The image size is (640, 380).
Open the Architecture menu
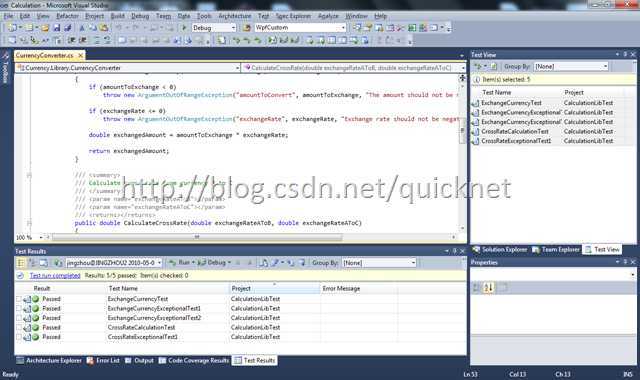[235, 16]
